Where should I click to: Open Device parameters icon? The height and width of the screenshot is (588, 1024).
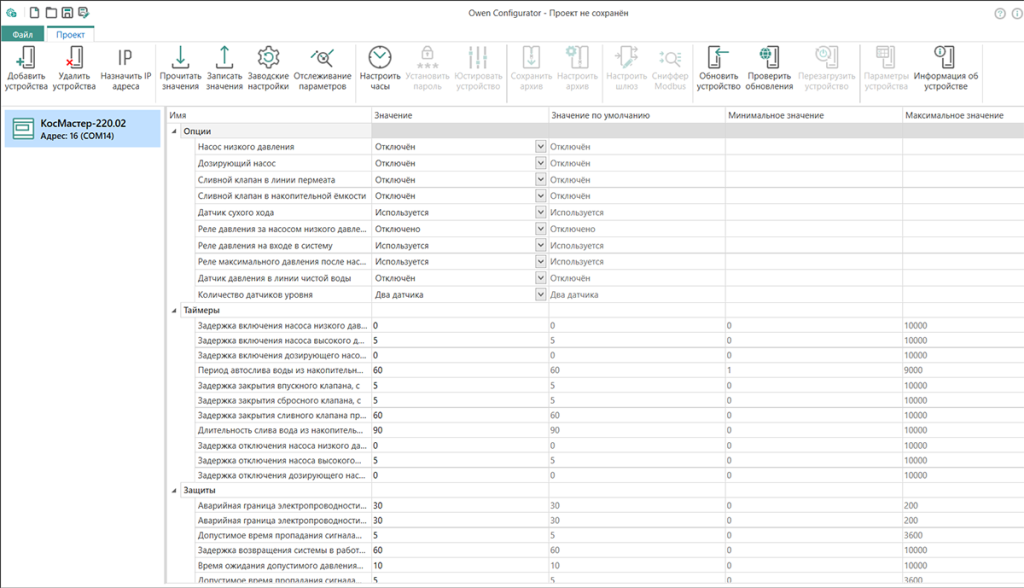click(886, 57)
